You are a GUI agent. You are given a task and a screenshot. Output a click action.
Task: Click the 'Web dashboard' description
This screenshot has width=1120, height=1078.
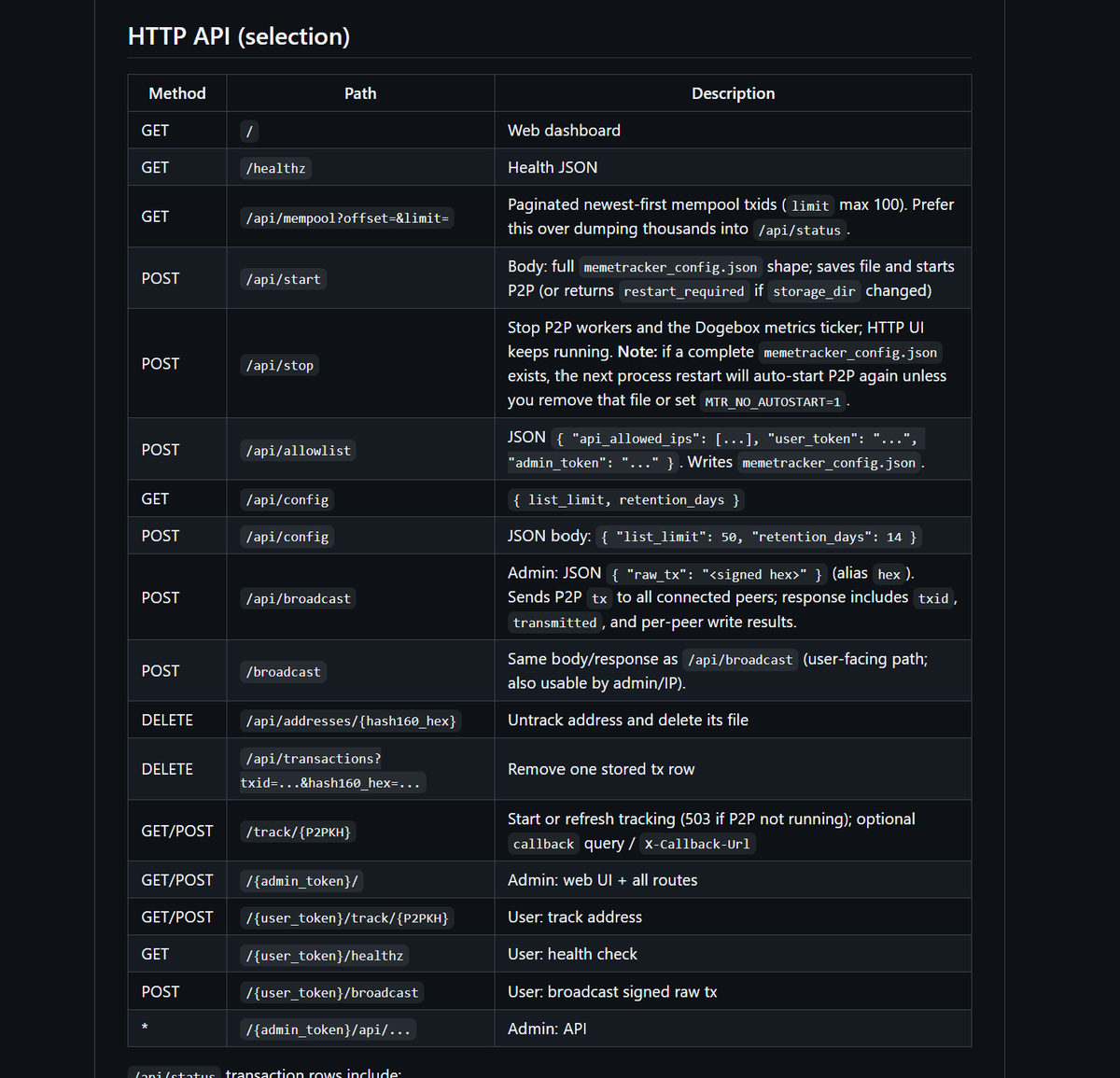[564, 131]
